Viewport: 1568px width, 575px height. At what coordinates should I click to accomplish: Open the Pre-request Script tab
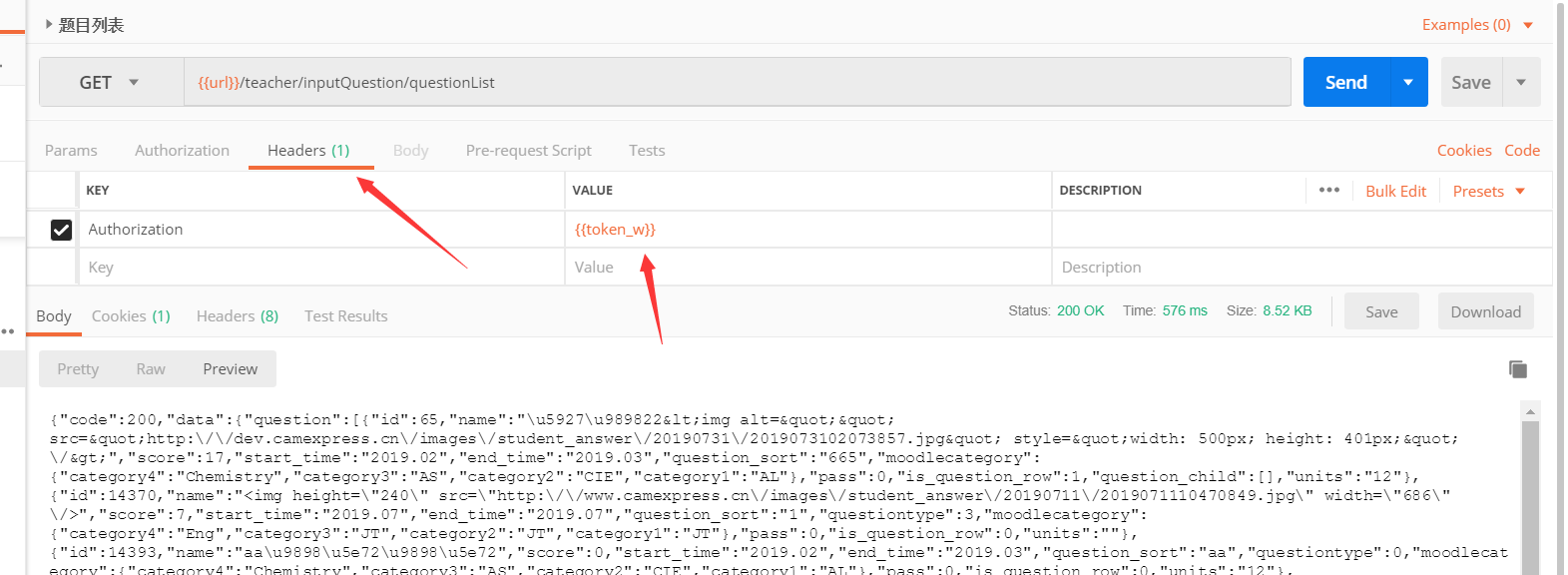[x=528, y=151]
